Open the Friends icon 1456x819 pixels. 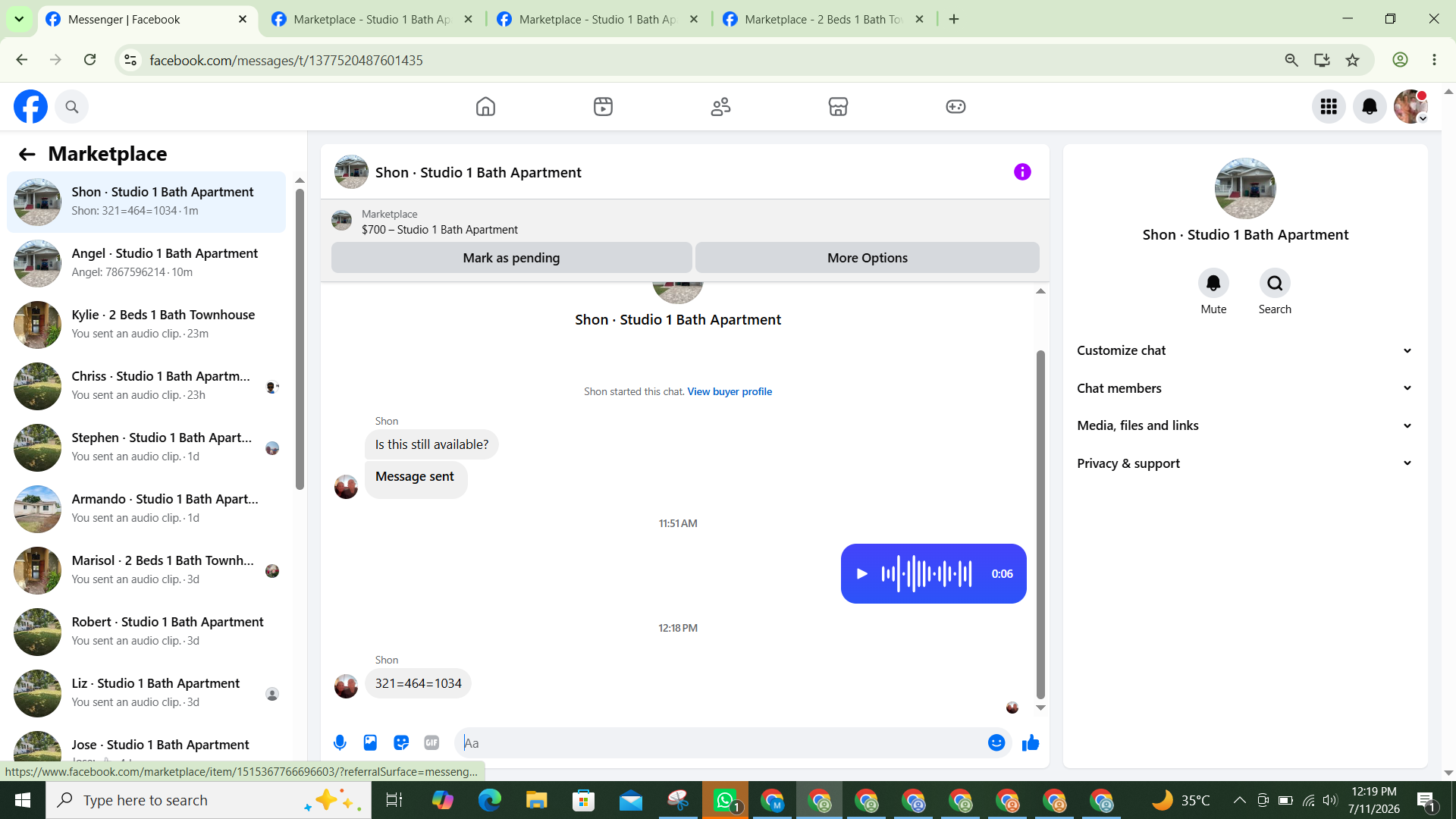(720, 107)
